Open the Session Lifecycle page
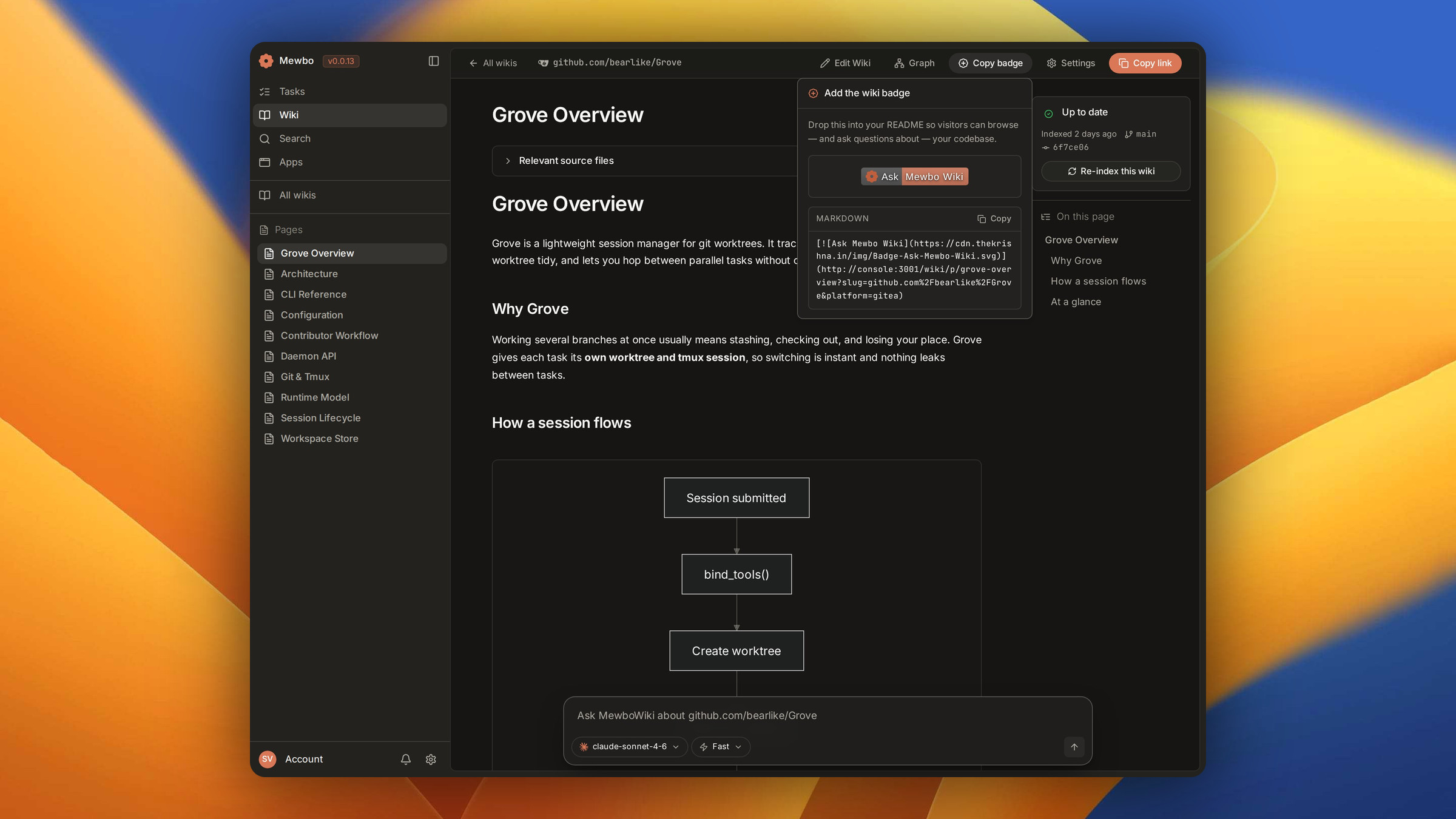Screen dimensions: 1456x819 (352, 419)
